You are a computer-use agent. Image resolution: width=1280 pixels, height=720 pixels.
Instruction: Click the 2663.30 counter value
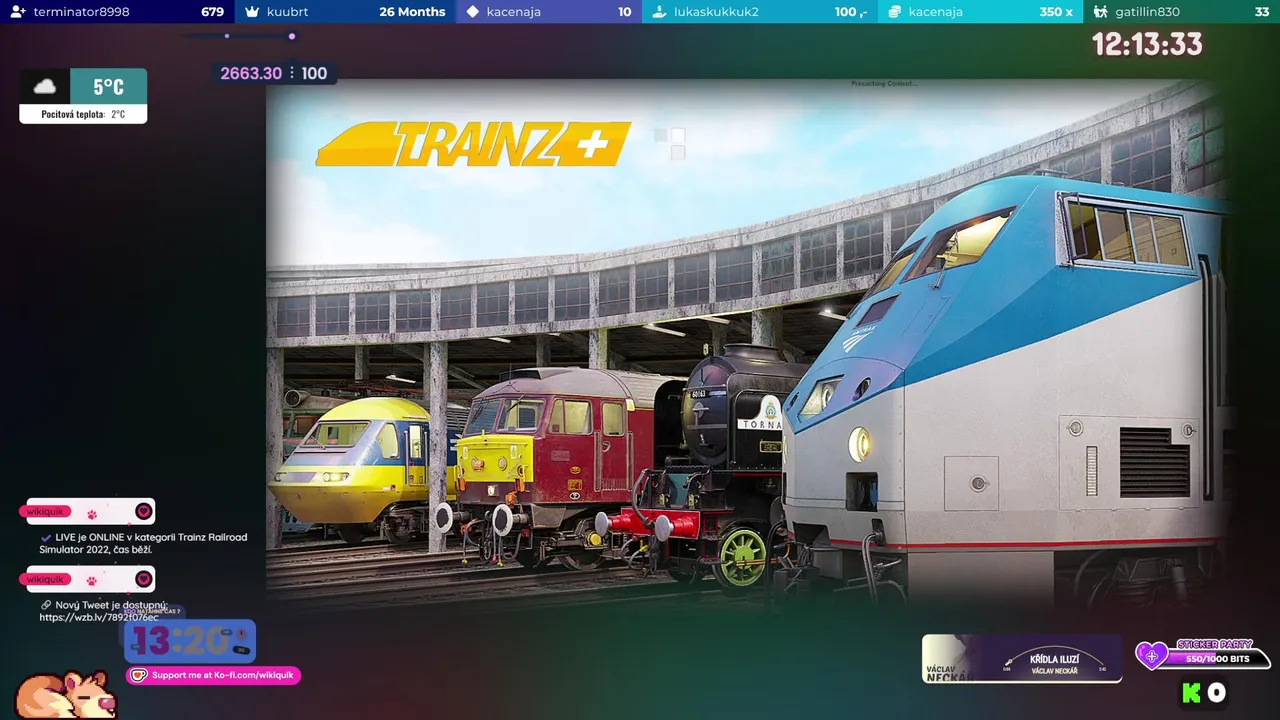coord(251,73)
